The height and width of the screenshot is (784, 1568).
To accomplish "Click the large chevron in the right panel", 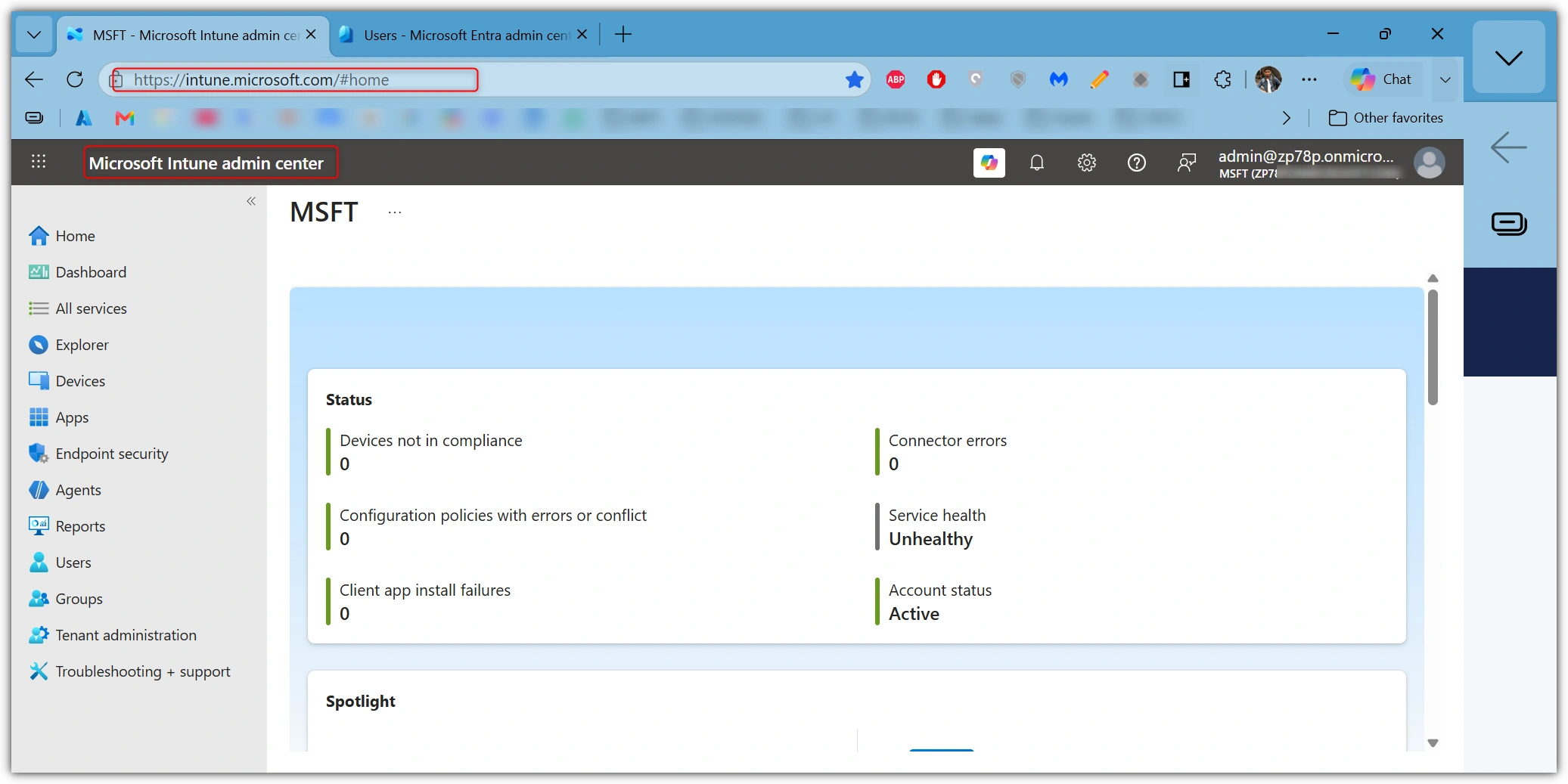I will [1508, 58].
